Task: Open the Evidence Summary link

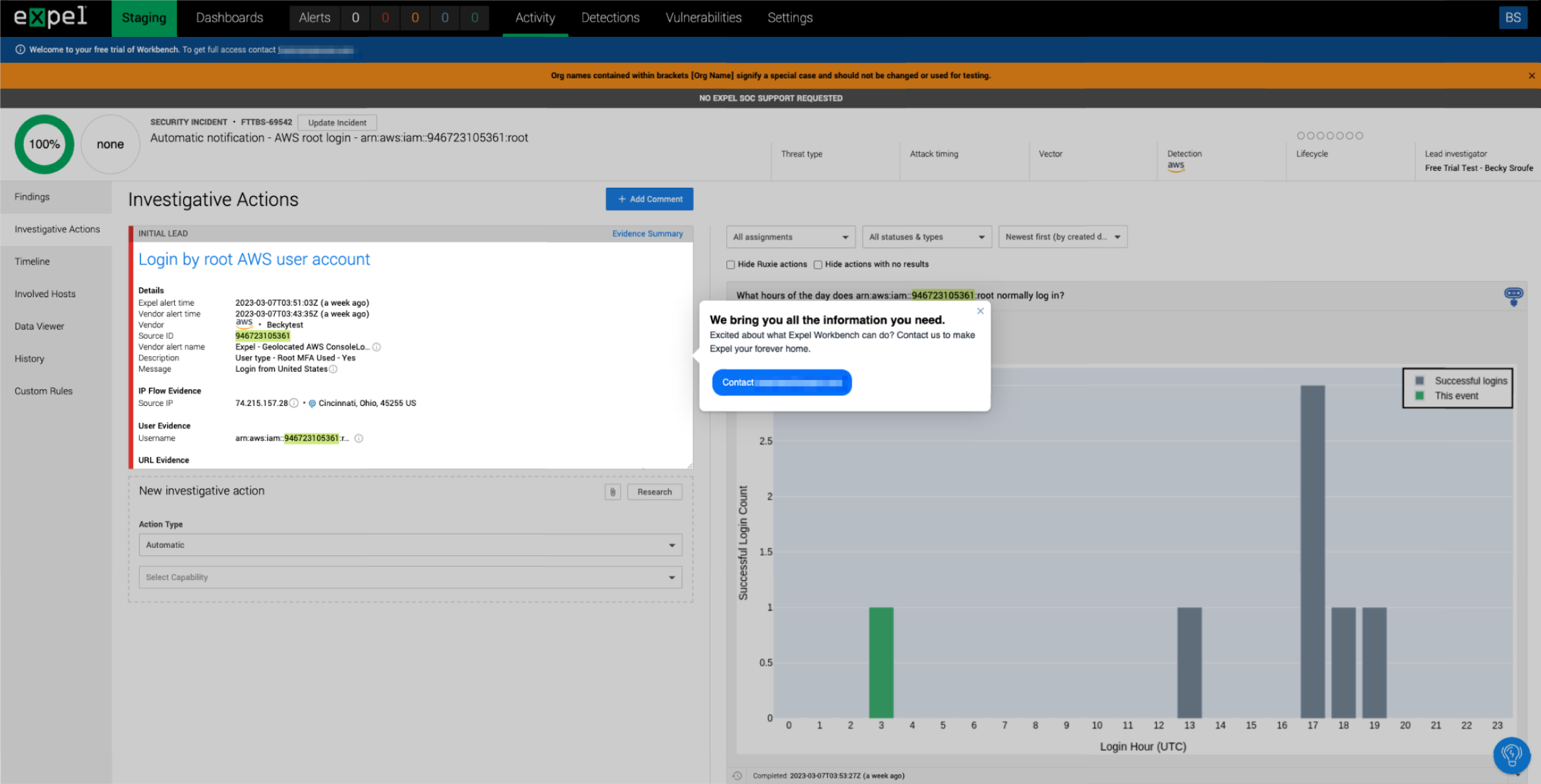Action: click(x=647, y=234)
